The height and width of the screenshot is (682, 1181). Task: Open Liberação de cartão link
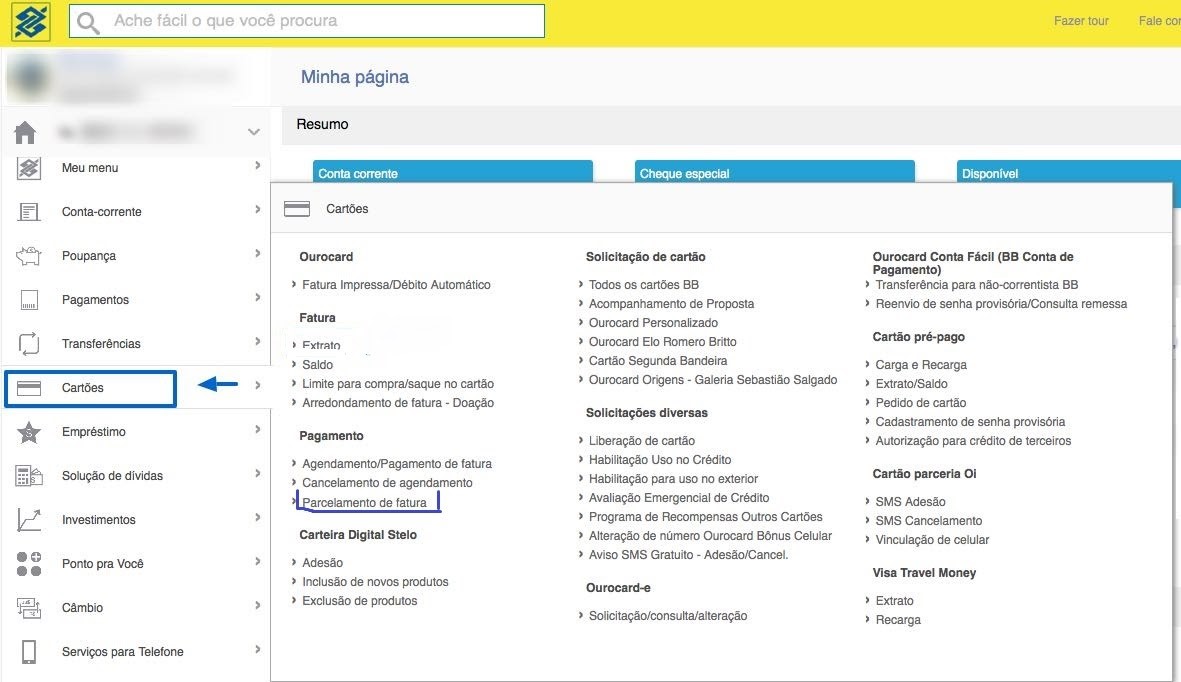pos(642,441)
